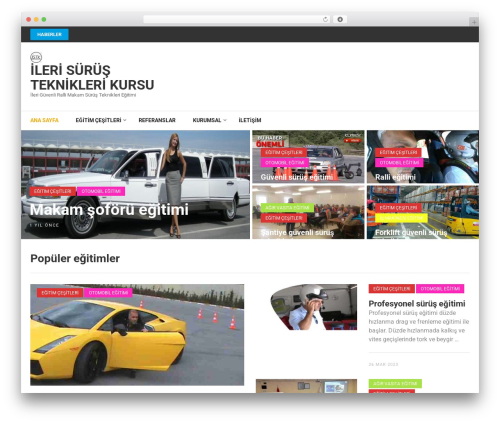Screen dimensions: 500x423
Task: Click the blue HABERLER button
Action: click(x=49, y=34)
